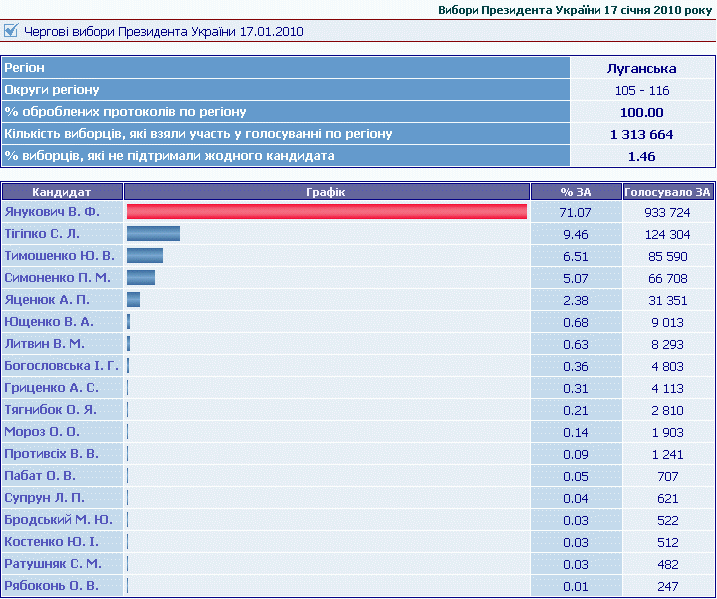Click the Кандидат column header

[x=62, y=192]
